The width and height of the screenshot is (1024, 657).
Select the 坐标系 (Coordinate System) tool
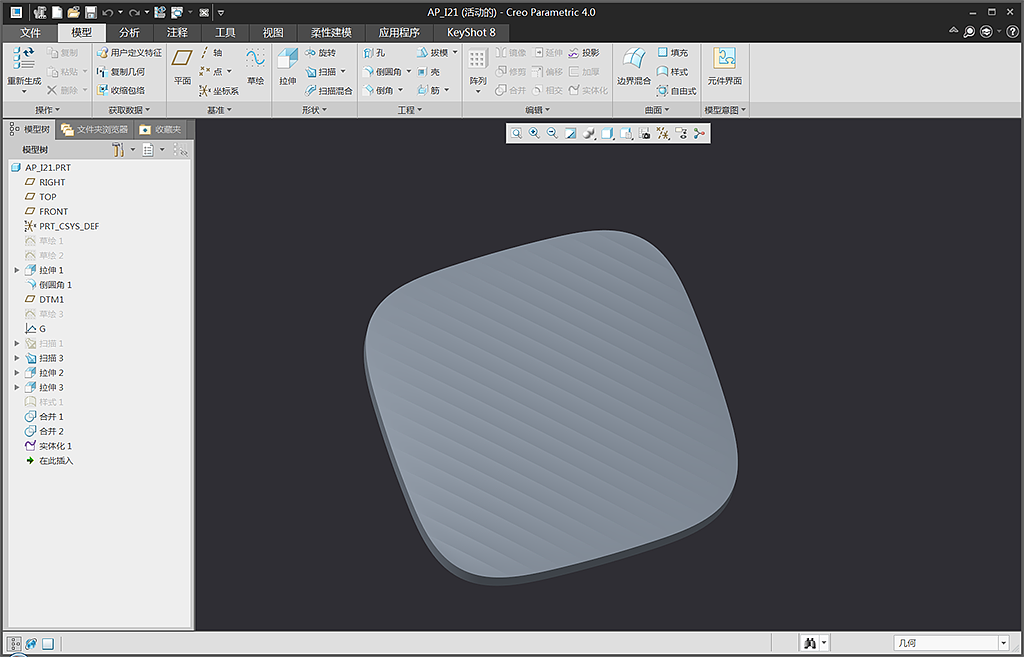tap(219, 91)
